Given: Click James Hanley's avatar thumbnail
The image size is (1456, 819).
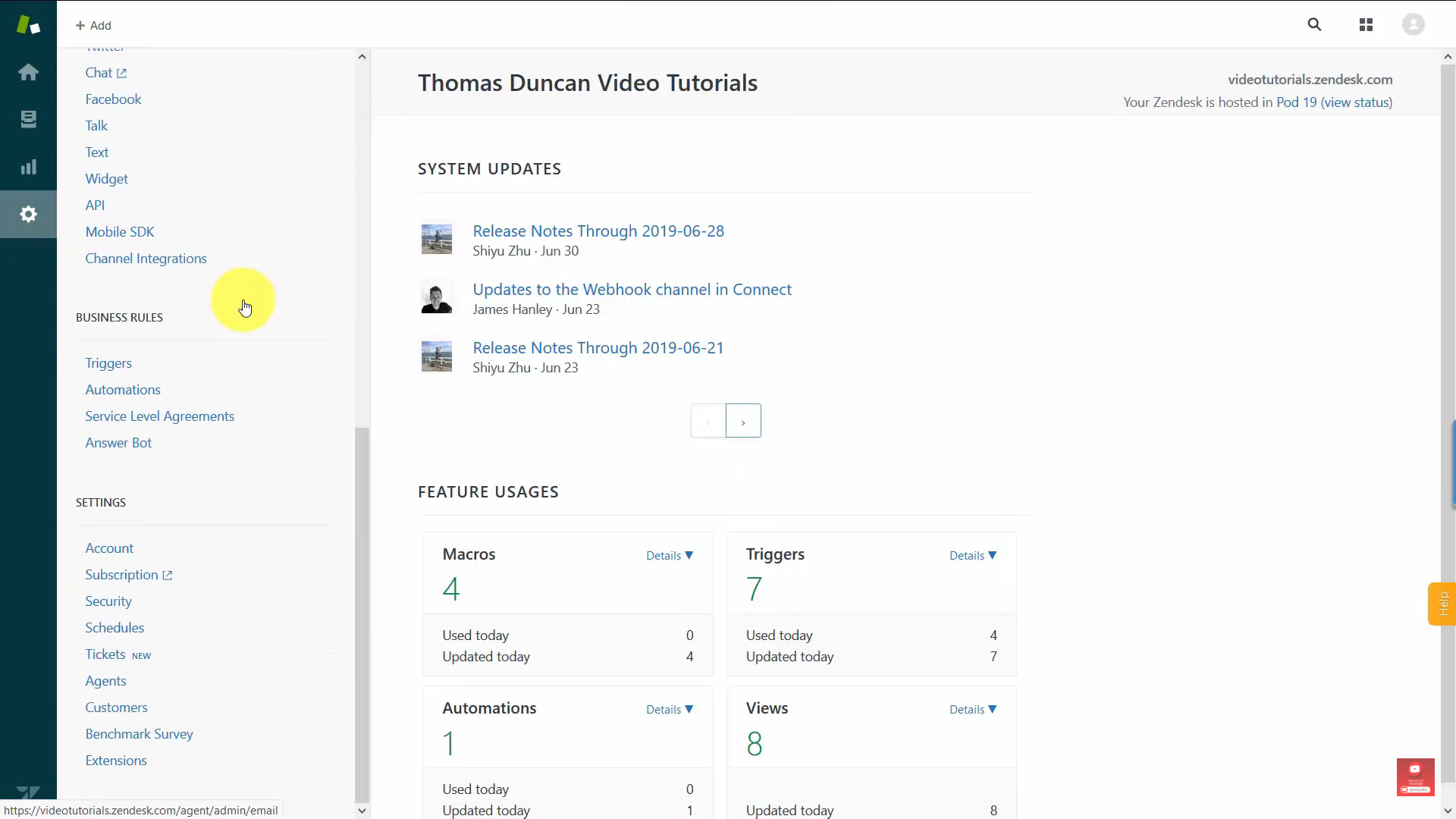Looking at the screenshot, I should (x=437, y=297).
